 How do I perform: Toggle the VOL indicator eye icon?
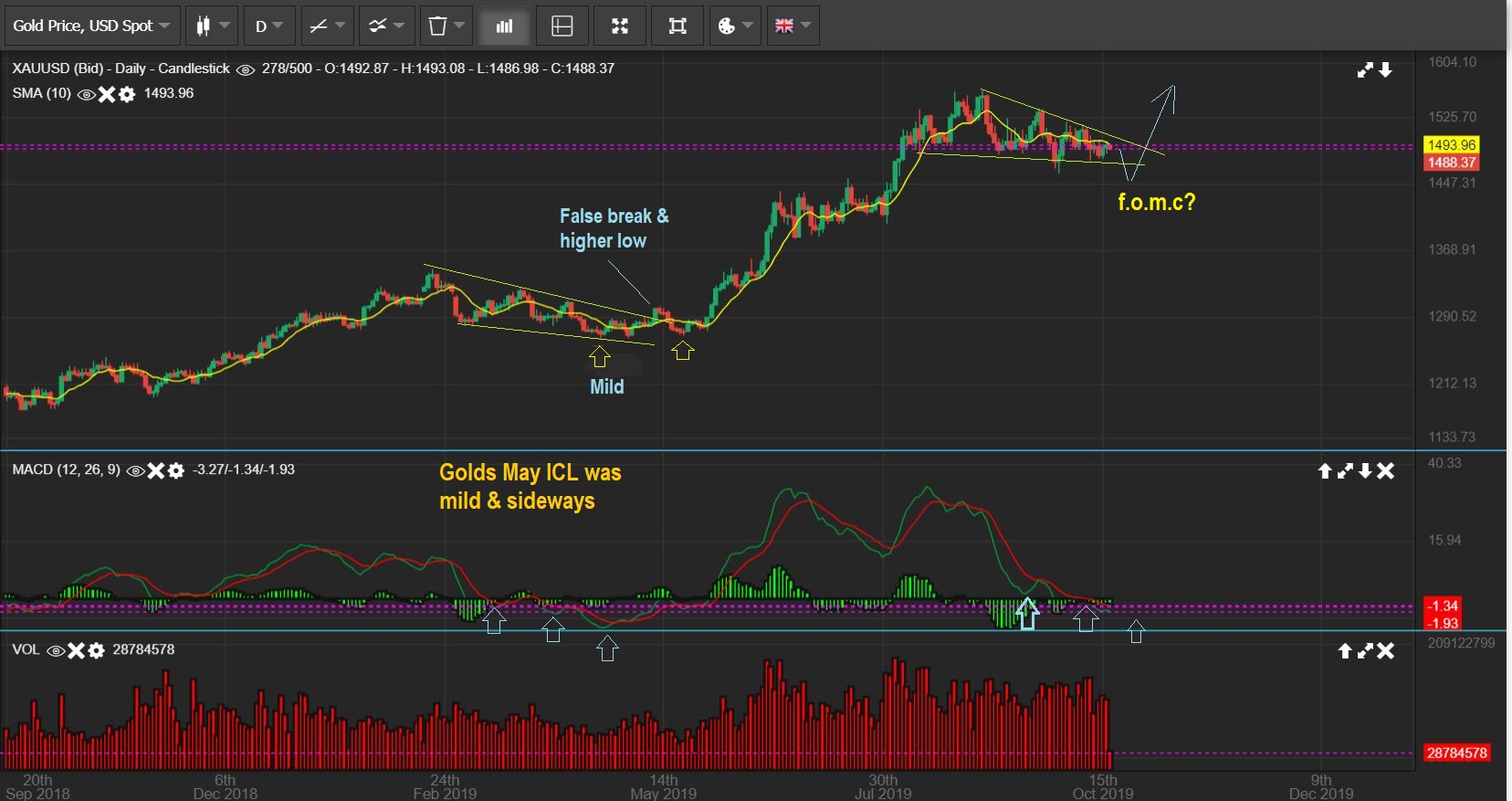55,650
